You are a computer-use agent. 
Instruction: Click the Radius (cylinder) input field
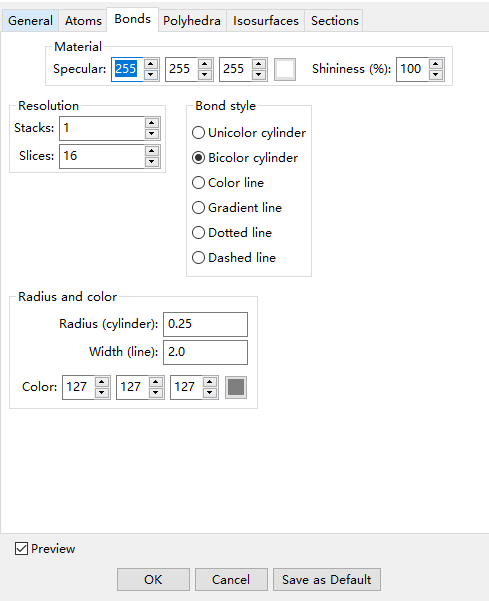[205, 324]
